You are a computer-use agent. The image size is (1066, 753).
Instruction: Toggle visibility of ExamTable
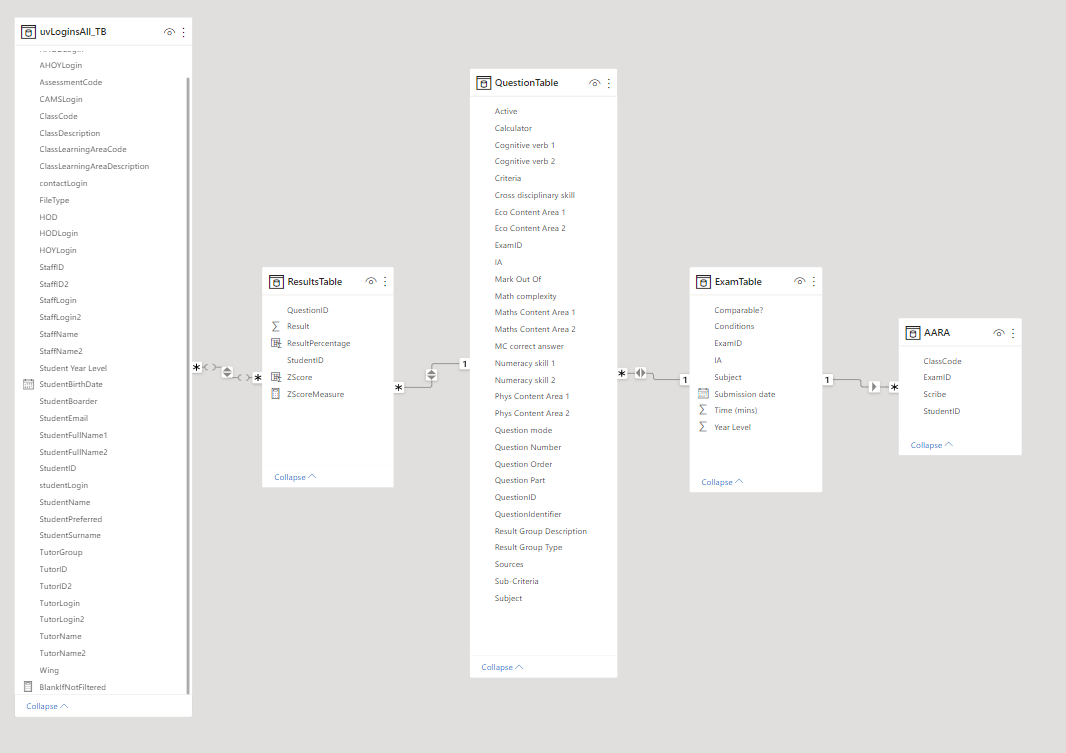pyautogui.click(x=800, y=281)
